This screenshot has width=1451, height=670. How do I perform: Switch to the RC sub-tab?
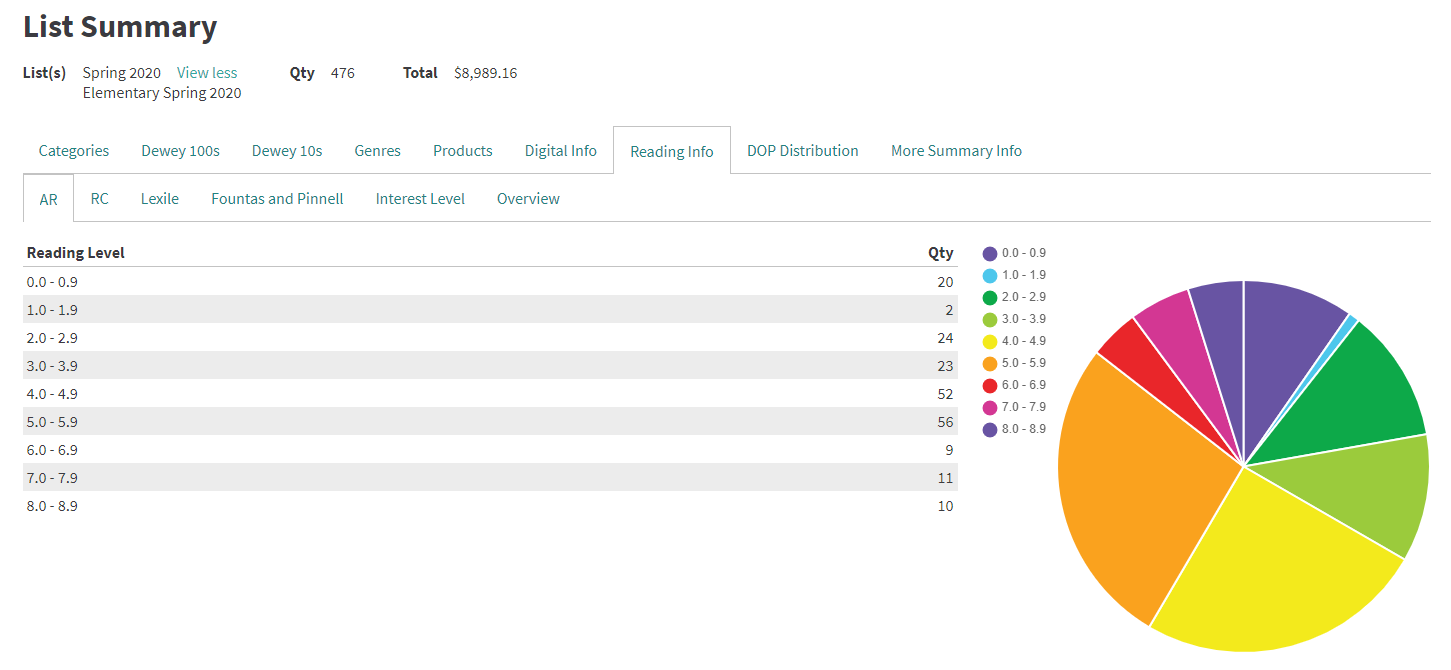(99, 198)
